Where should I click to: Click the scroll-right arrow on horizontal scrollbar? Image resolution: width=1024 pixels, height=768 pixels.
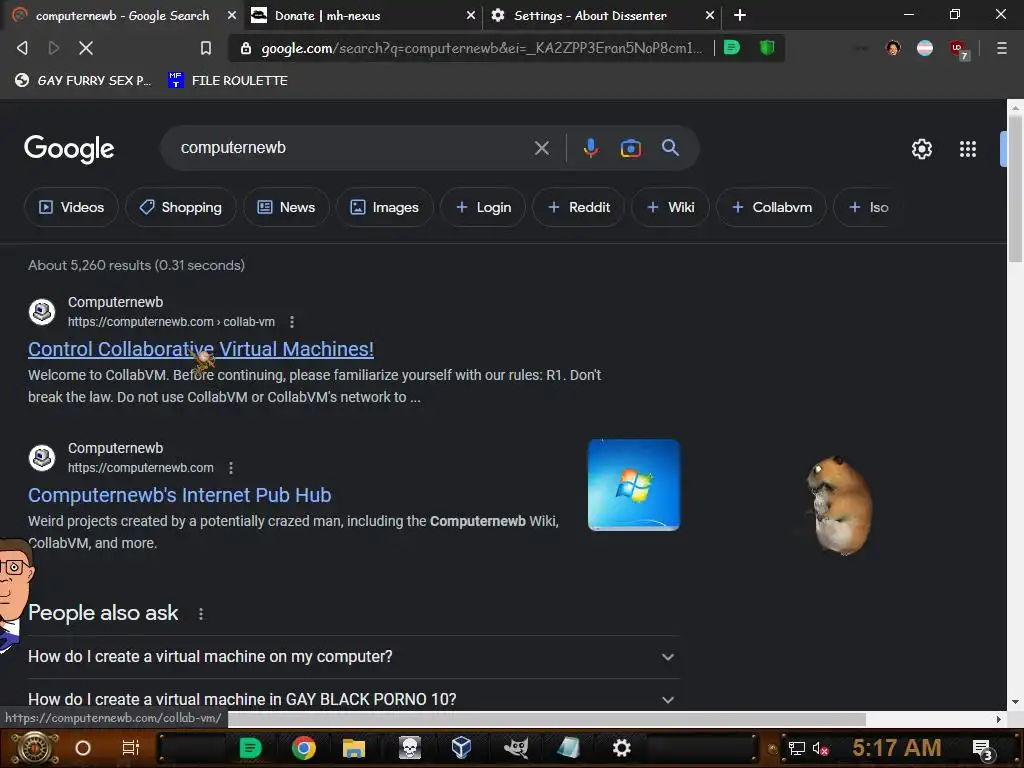tap(998, 719)
